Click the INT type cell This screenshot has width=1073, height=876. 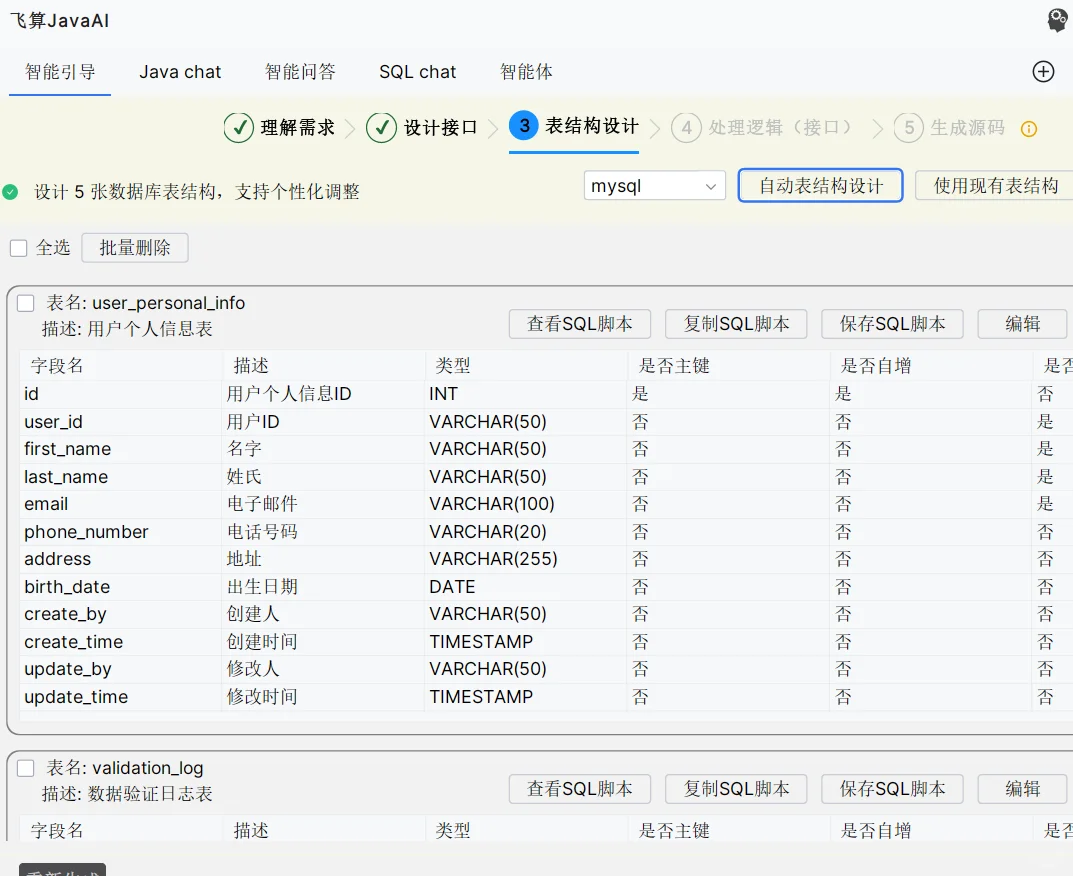point(526,394)
